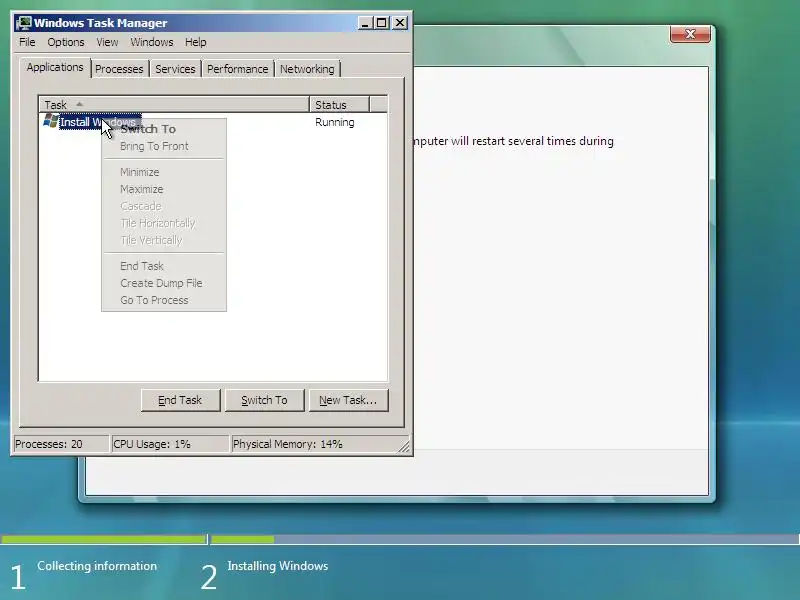This screenshot has height=600, width=800.
Task: Switch to the Applications tab
Action: point(55,67)
